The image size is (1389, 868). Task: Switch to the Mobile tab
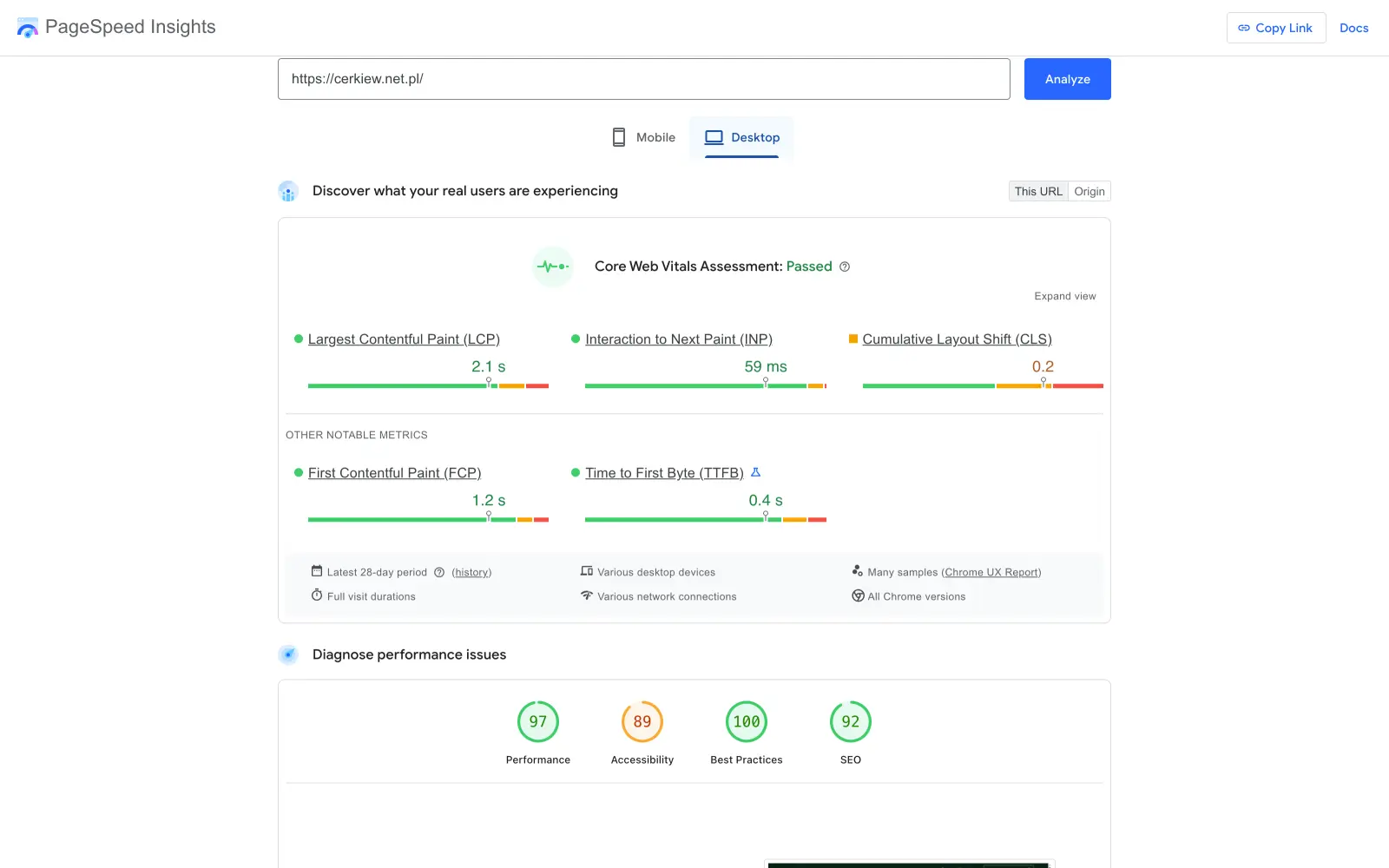click(x=643, y=137)
